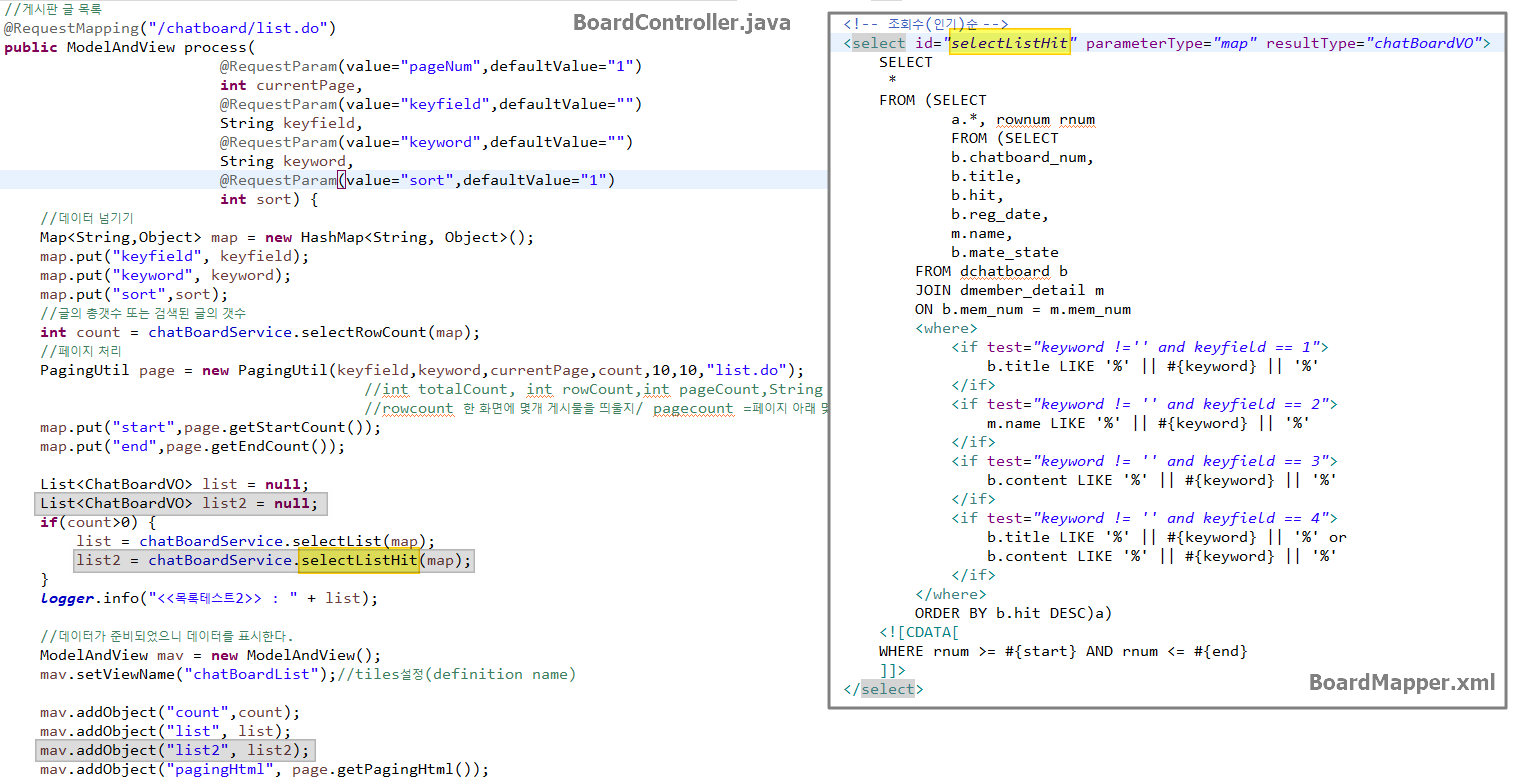This screenshot has height=783, width=1519.
Task: Click the 'ORDER BY b.hit DESC)a)' line
Action: (1013, 613)
